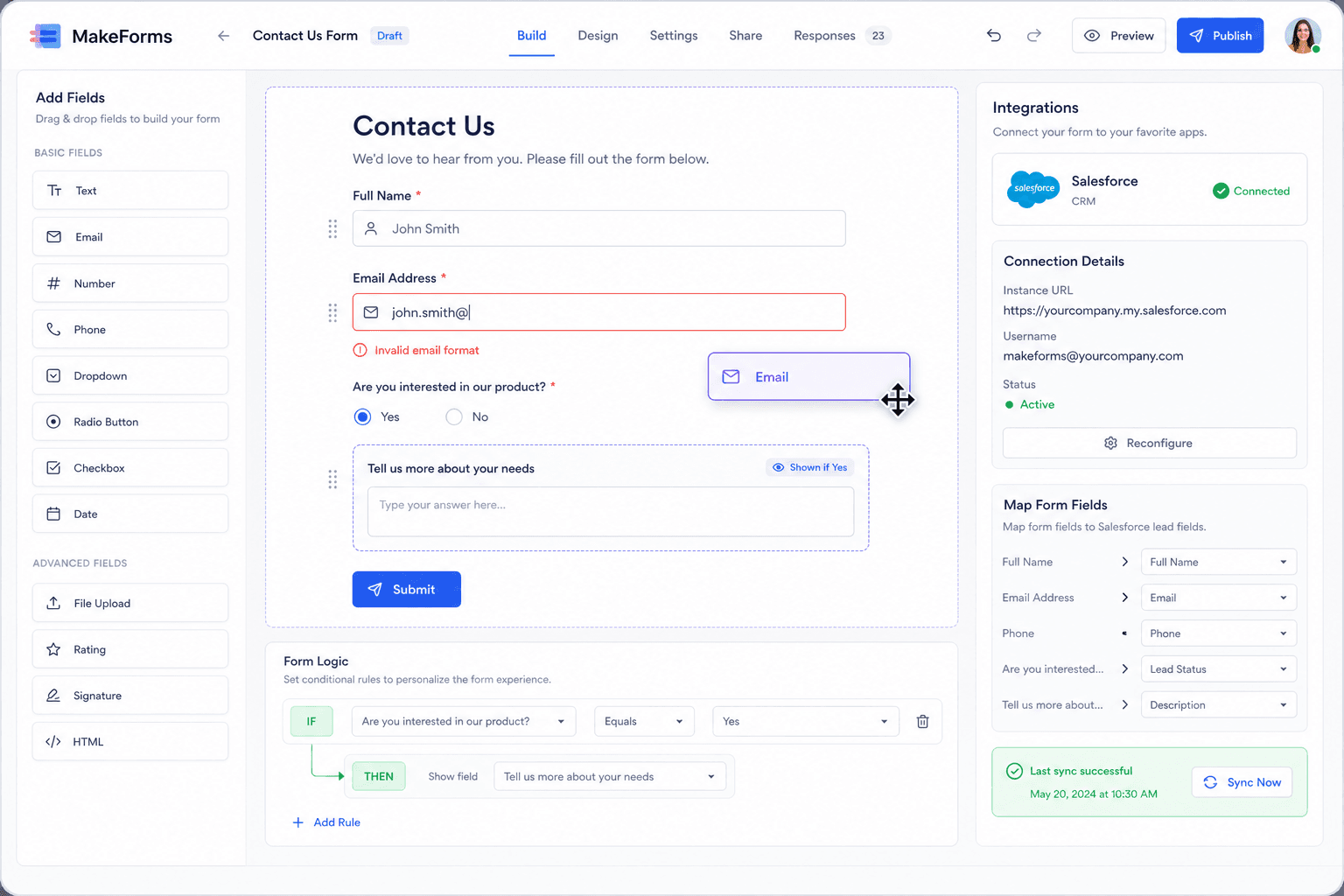Click the MakeForms logo icon
This screenshot has width=1344, height=896.
pyautogui.click(x=45, y=36)
